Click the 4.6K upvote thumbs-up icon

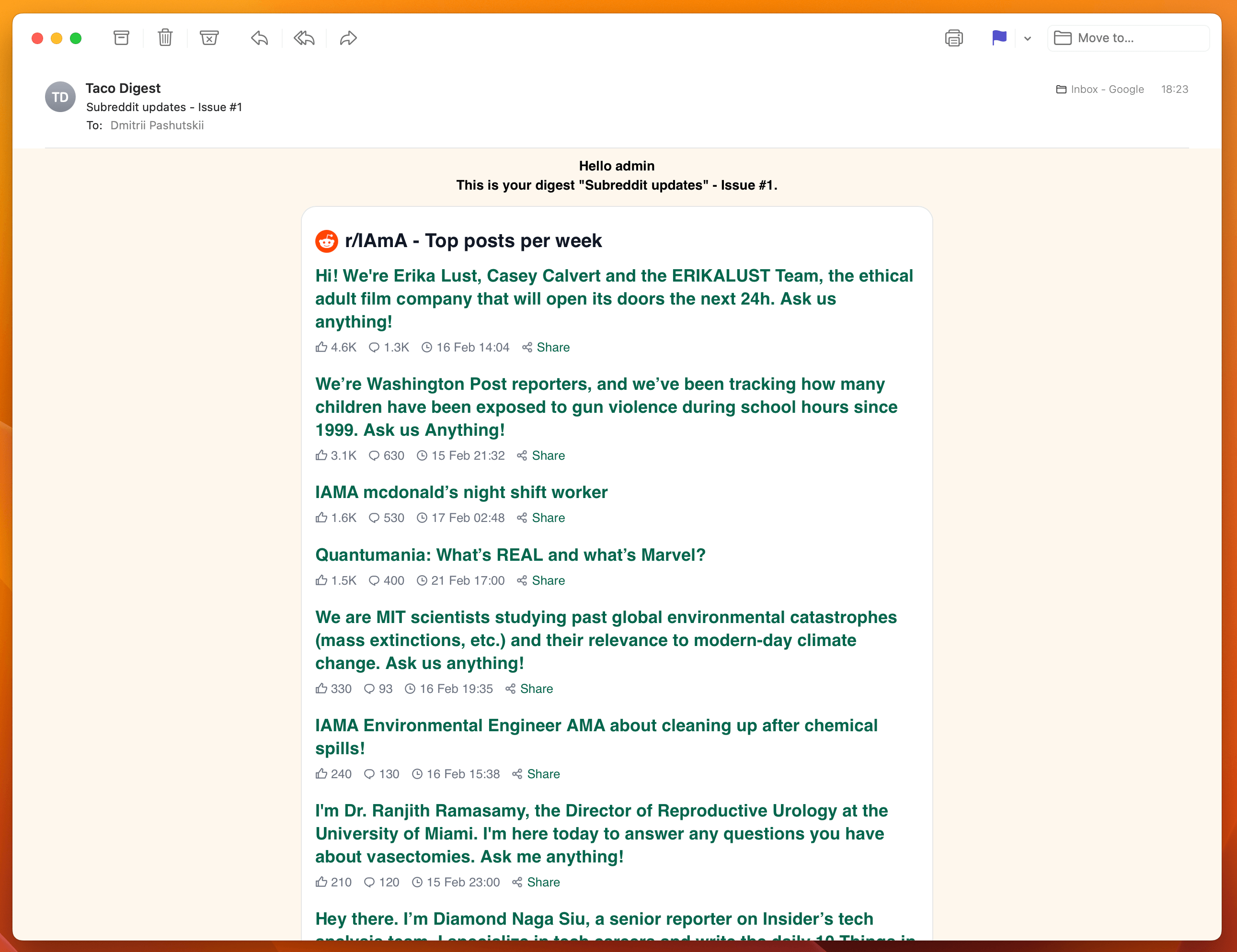coord(321,347)
